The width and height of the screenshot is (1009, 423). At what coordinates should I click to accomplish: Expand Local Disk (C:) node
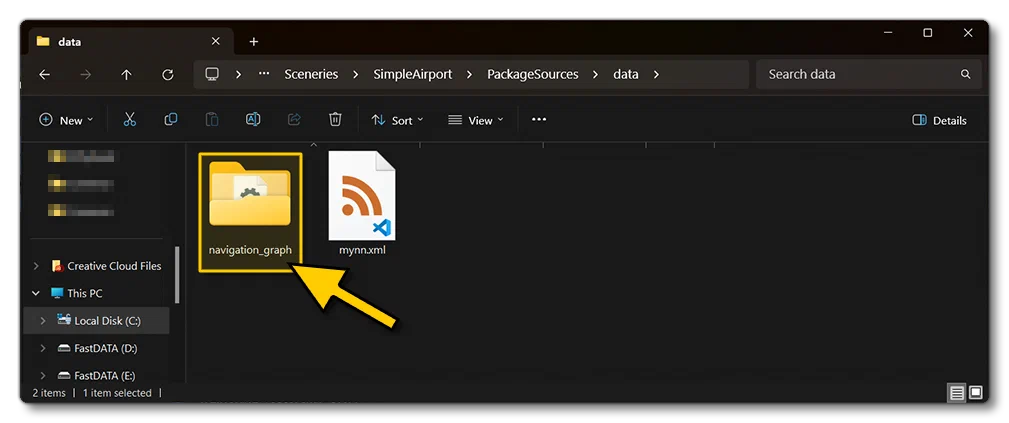[x=42, y=321]
